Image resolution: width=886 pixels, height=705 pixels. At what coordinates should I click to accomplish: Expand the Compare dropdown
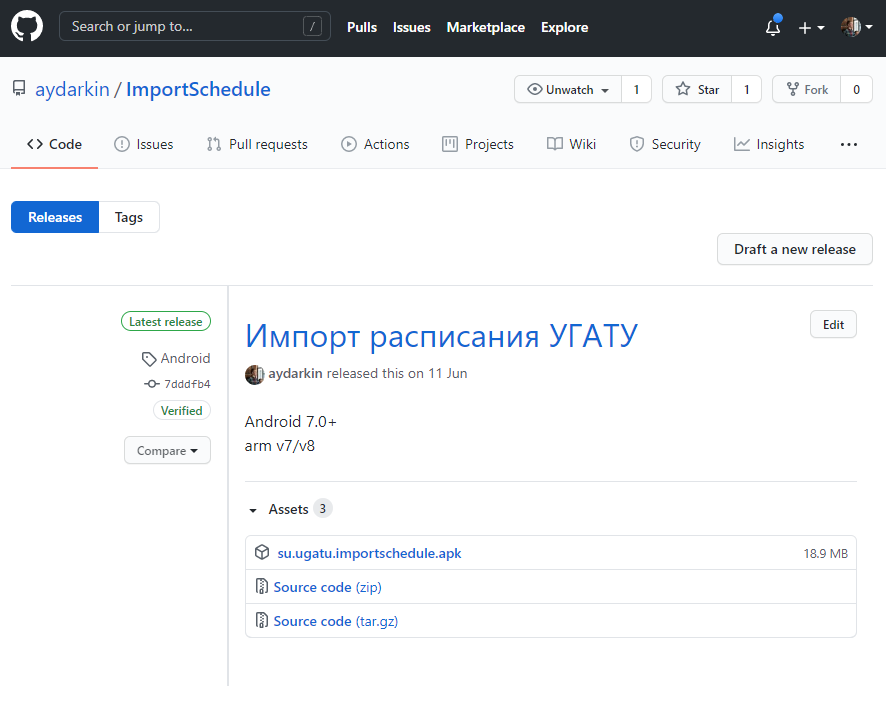pyautogui.click(x=167, y=450)
